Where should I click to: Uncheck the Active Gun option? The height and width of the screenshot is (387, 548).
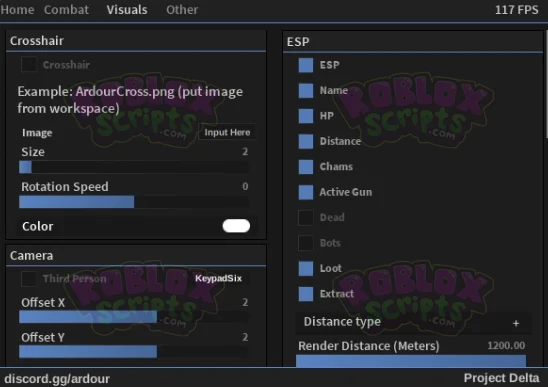(x=306, y=192)
